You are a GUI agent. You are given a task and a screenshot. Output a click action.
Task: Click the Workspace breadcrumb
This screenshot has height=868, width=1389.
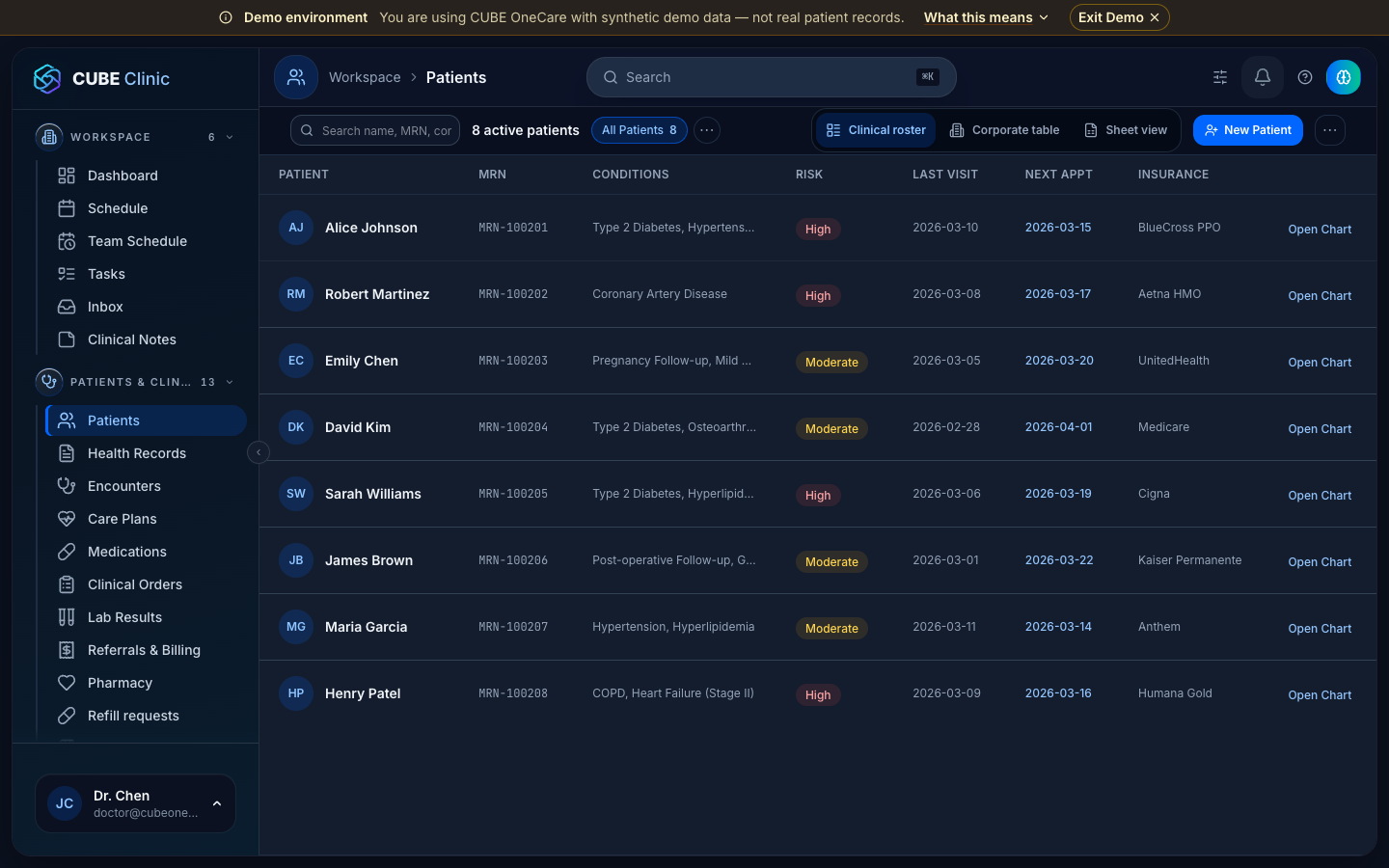coord(365,77)
